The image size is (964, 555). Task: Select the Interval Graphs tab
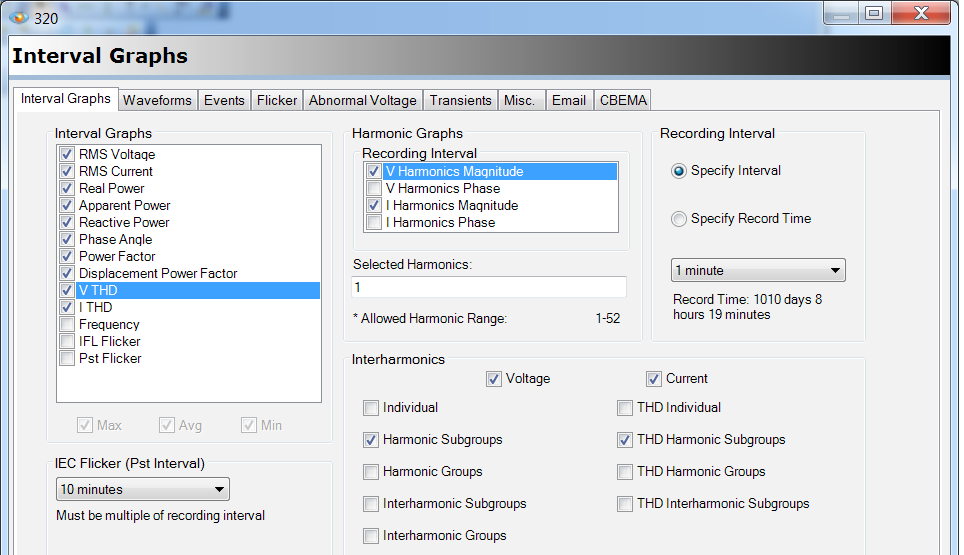[x=66, y=99]
